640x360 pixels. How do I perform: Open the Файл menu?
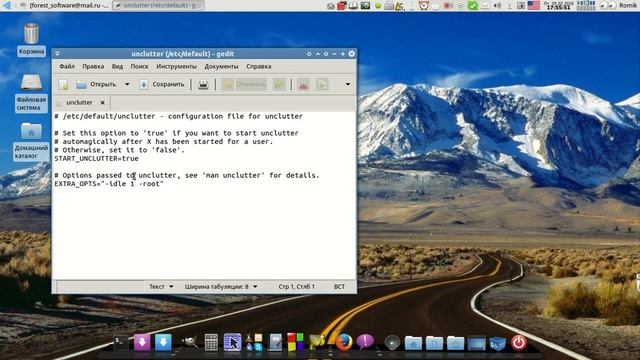(67, 66)
